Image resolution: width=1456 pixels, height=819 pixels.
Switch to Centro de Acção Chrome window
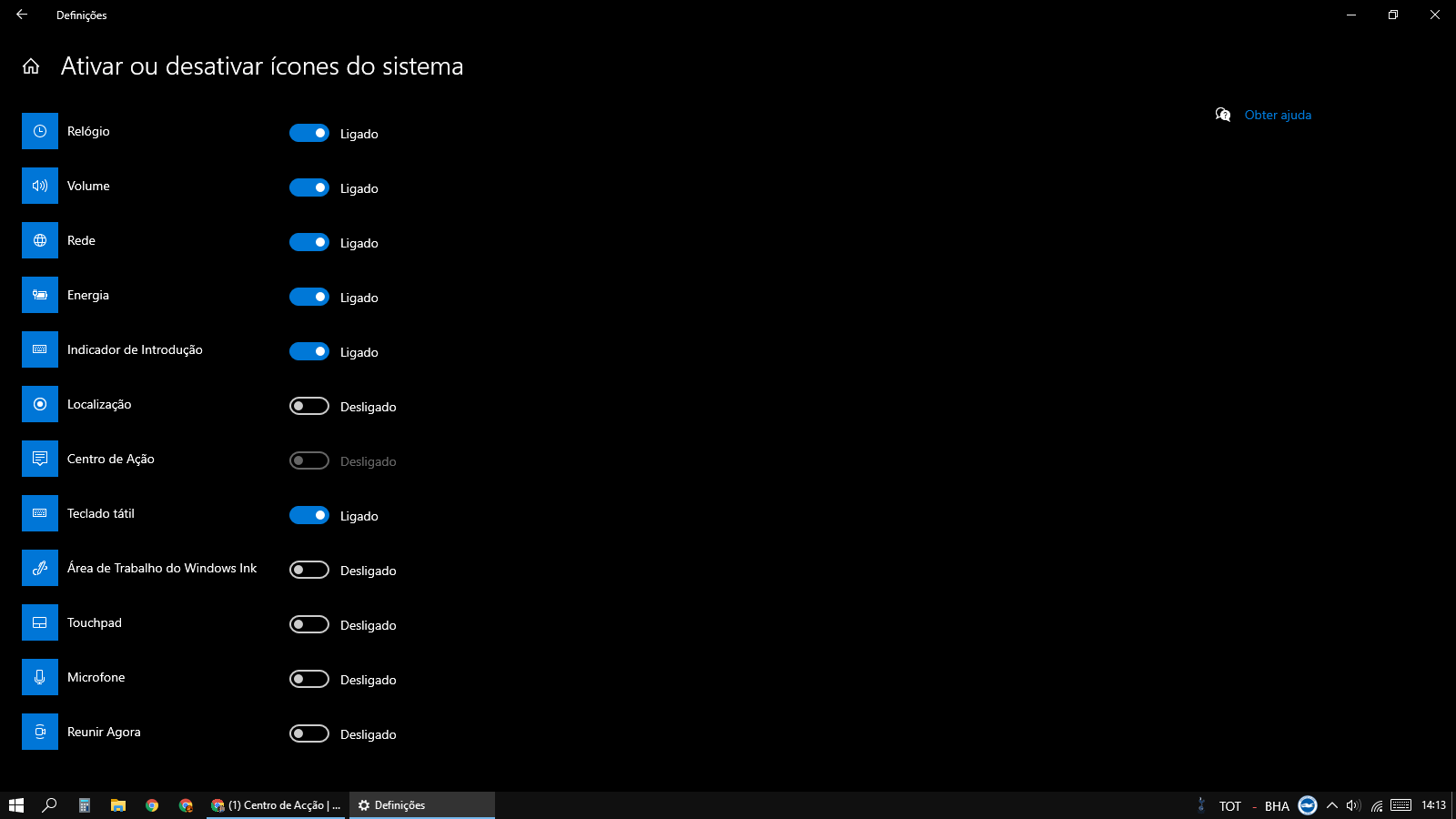point(276,805)
